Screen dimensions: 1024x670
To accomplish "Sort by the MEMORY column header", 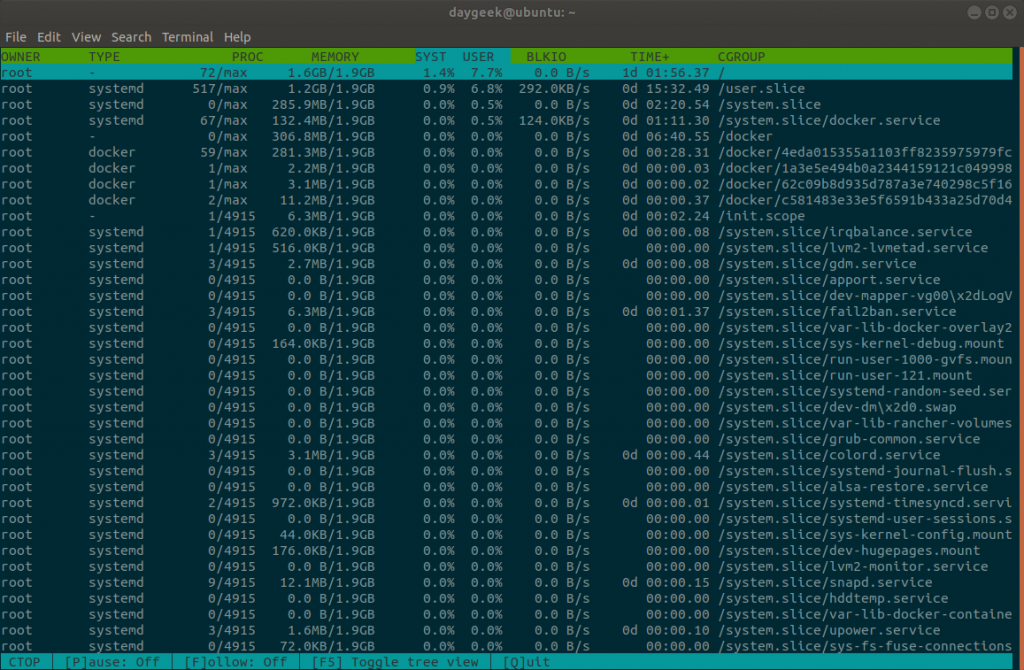I will 335,56.
